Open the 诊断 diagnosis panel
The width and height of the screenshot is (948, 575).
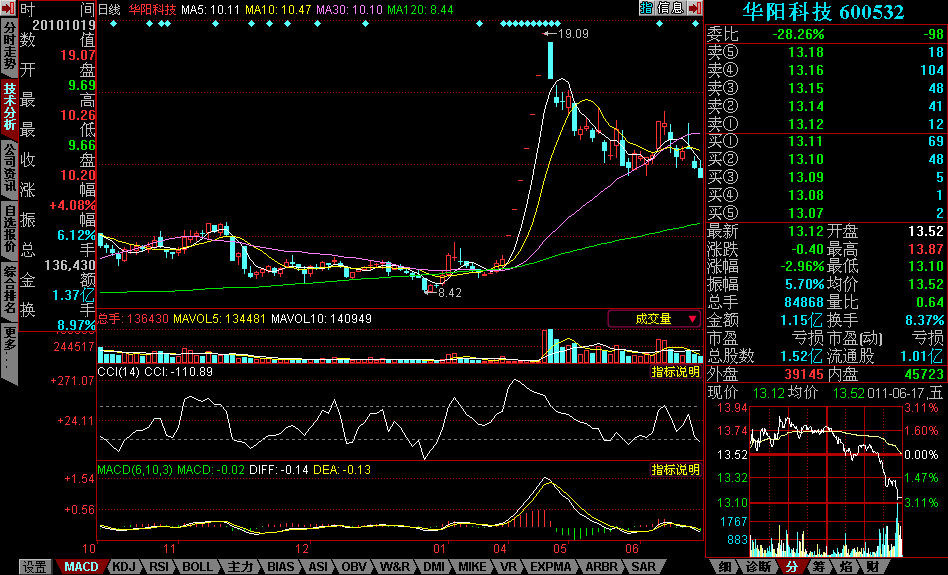click(x=758, y=567)
